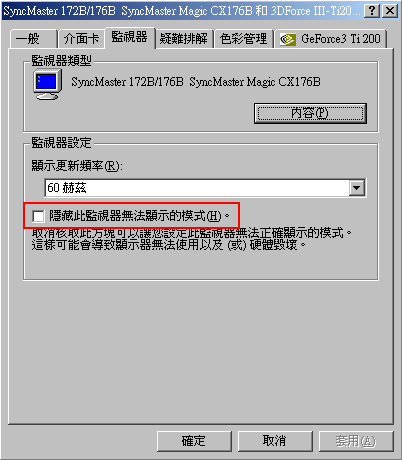Open monitor 內容(P) properties button
This screenshot has height=460, width=402.
[310, 113]
